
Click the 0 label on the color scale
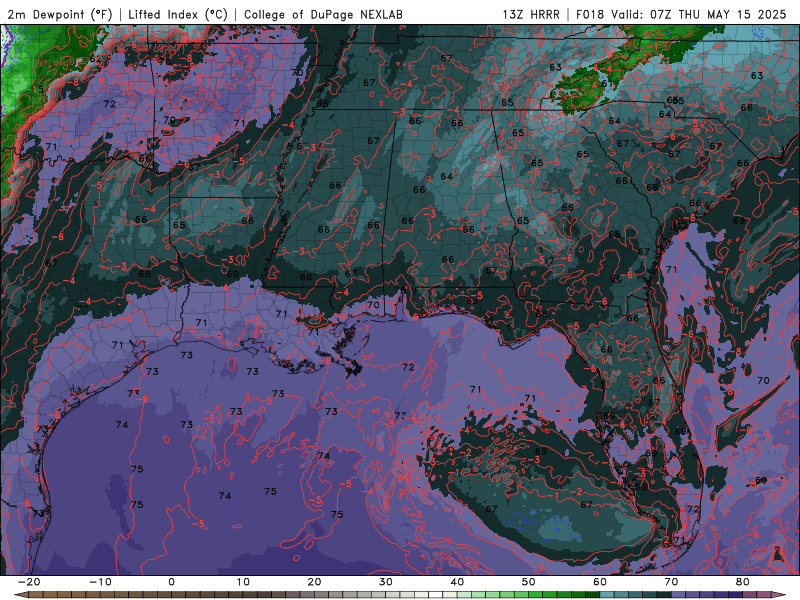(x=171, y=582)
